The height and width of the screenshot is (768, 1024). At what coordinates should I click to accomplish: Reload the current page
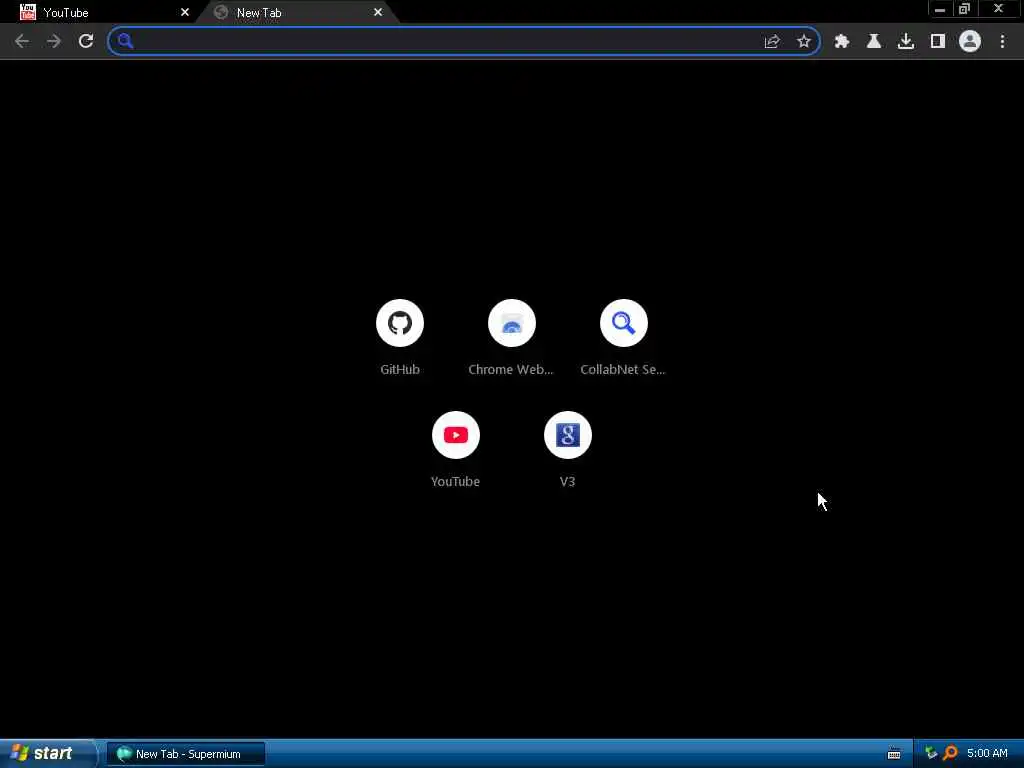[x=86, y=41]
